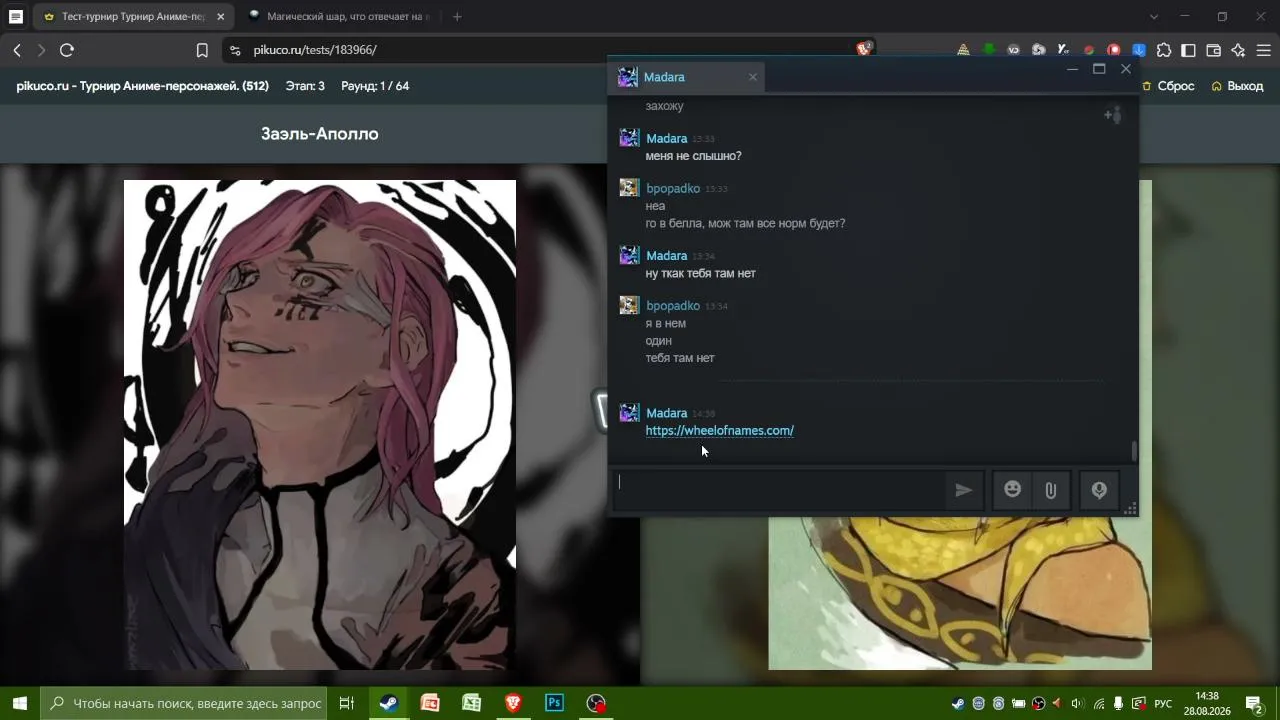Go back in the browser
Viewport: 1280px width, 720px height.
17,50
